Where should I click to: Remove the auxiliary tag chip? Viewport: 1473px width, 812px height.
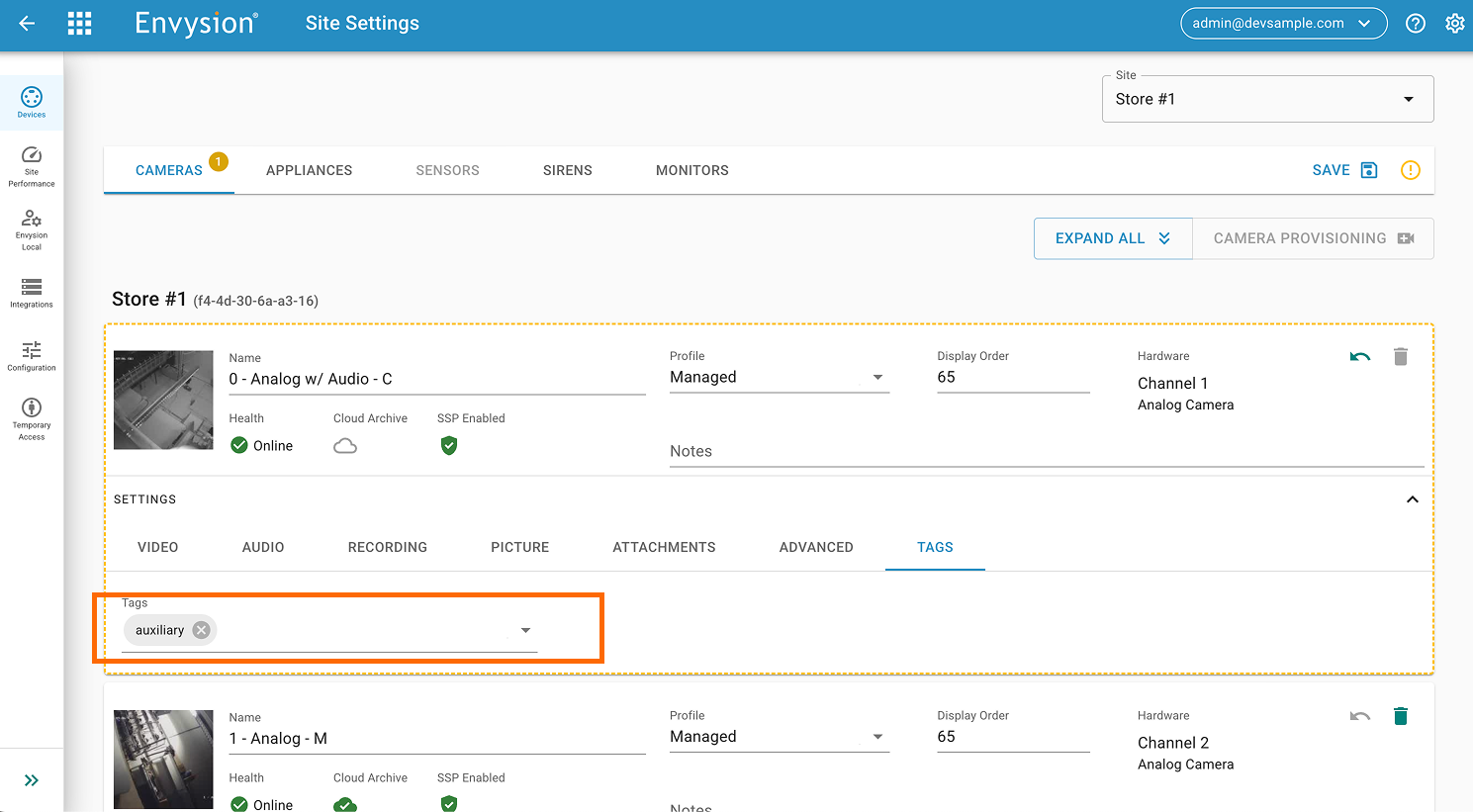pyautogui.click(x=202, y=630)
